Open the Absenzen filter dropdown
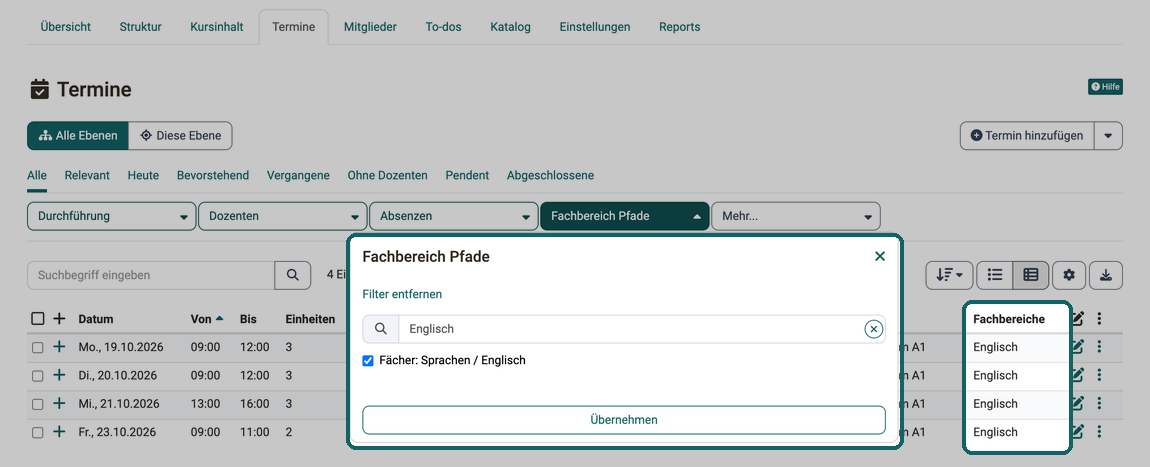 pyautogui.click(x=453, y=216)
